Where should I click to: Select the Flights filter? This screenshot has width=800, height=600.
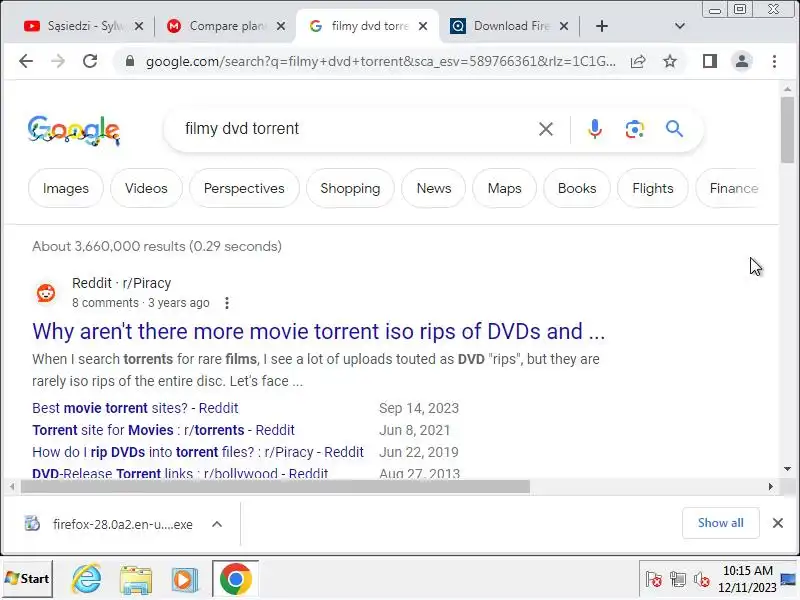[x=653, y=188]
